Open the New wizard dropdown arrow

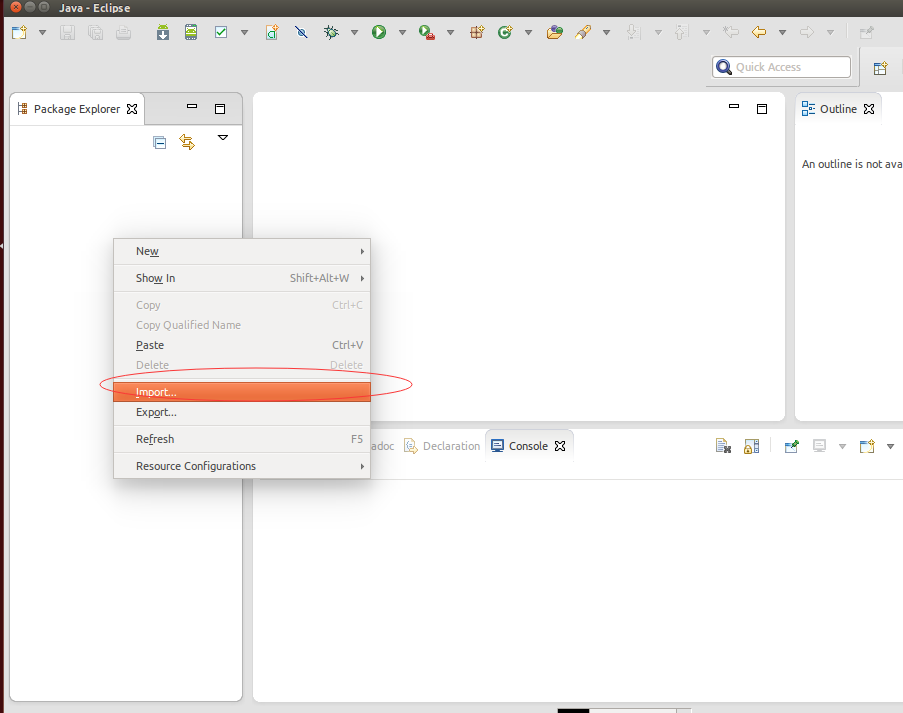[x=43, y=33]
